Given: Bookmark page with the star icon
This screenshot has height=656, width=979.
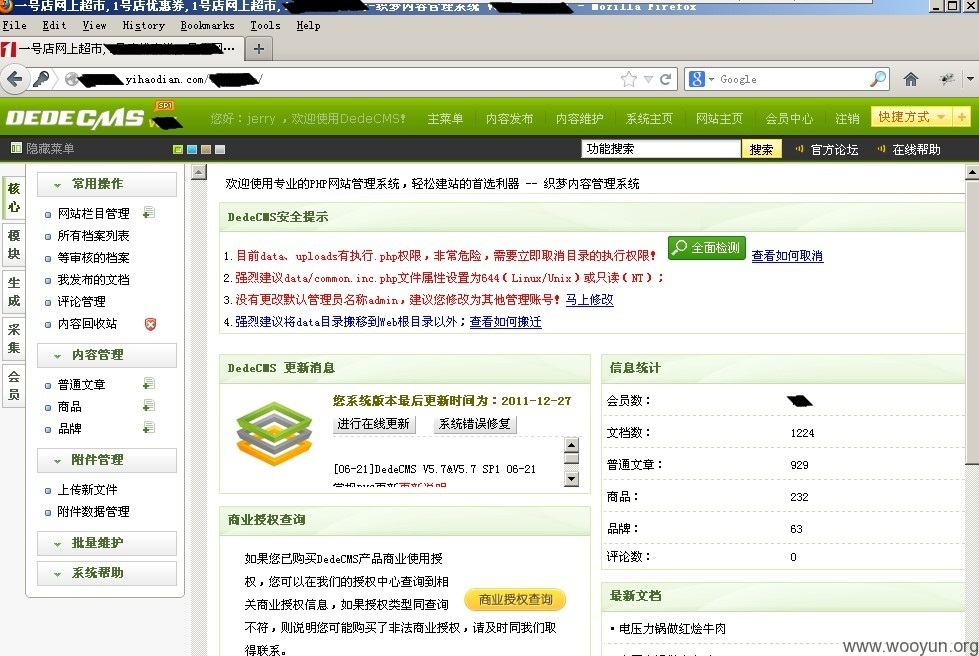Looking at the screenshot, I should point(629,79).
